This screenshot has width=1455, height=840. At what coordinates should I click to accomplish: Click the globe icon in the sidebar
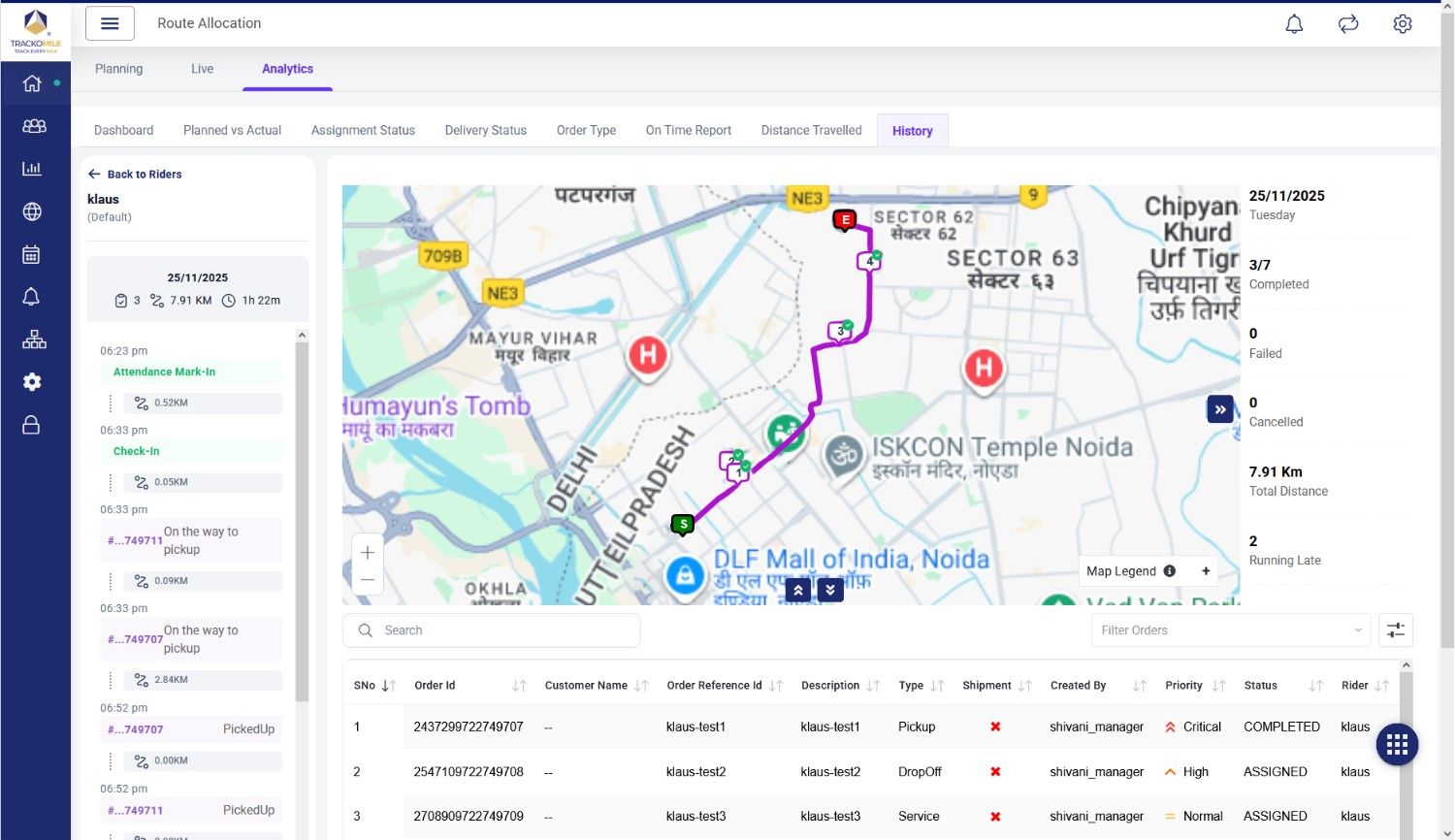point(33,210)
